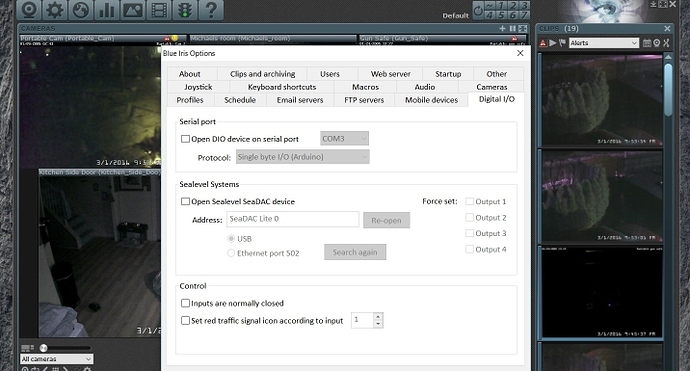
Task: Select the USB radio button
Action: click(x=231, y=239)
